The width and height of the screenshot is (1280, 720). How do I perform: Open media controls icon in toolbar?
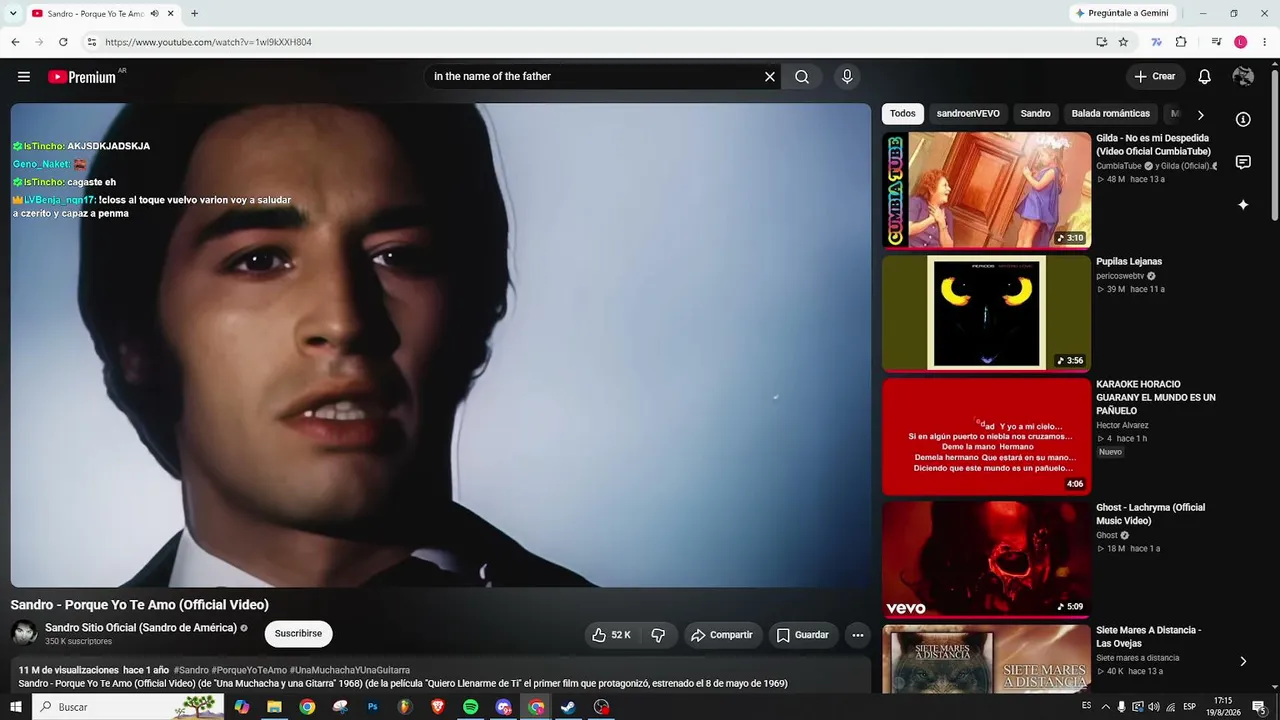point(1217,42)
